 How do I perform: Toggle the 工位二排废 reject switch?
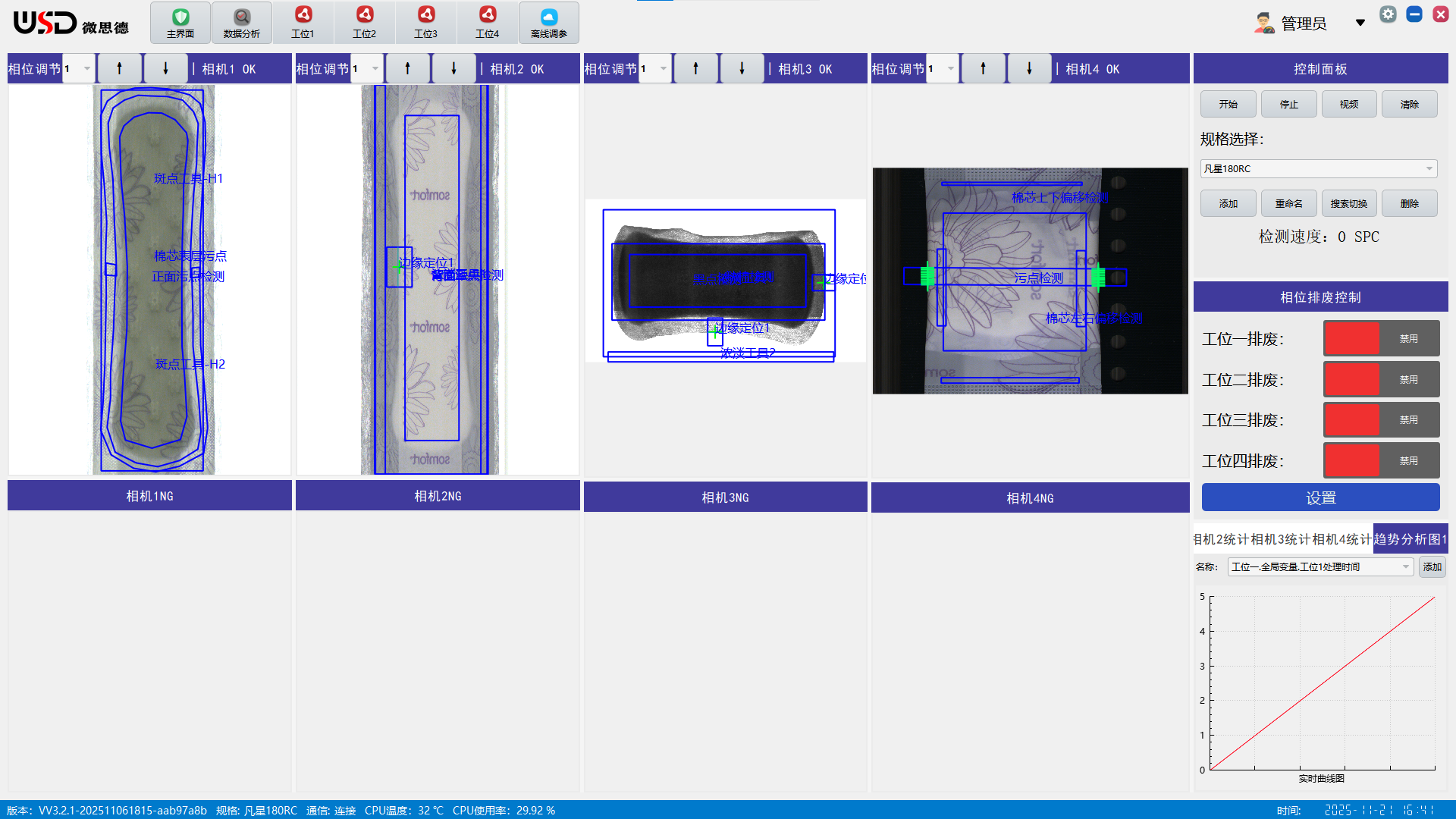[1381, 379]
